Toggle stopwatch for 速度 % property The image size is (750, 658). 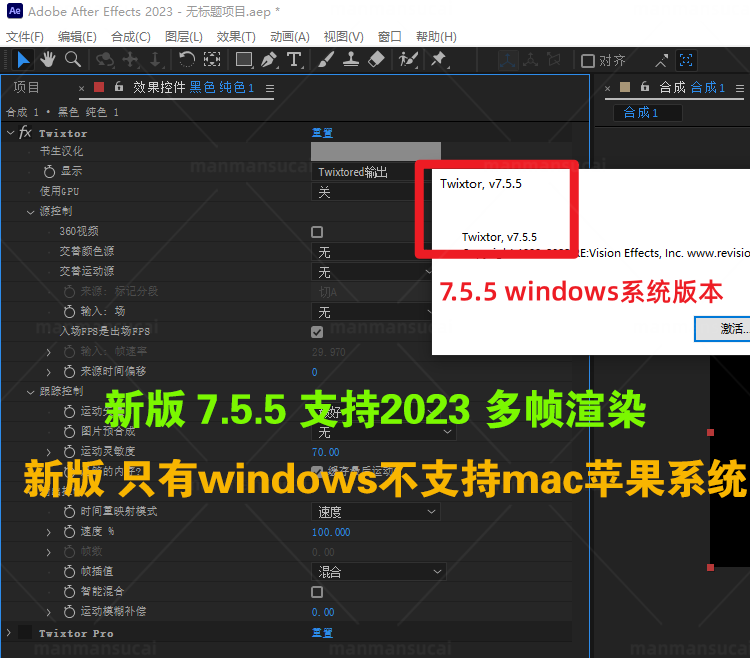click(x=69, y=532)
